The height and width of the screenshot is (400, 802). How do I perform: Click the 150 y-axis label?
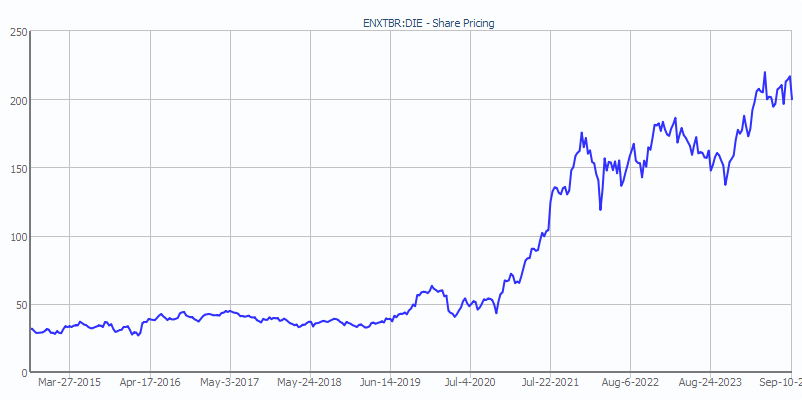(17, 168)
